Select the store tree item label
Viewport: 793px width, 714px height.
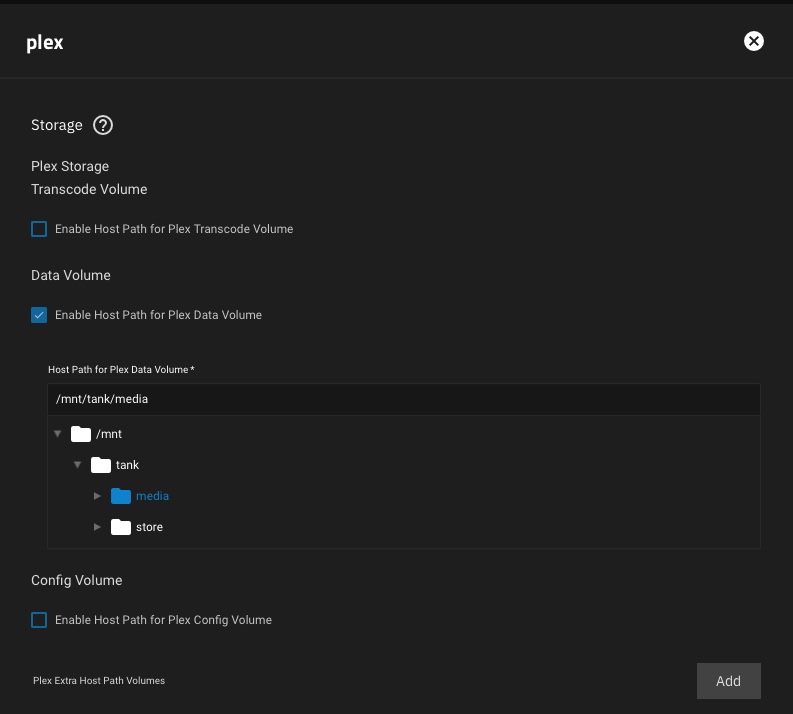click(x=149, y=527)
